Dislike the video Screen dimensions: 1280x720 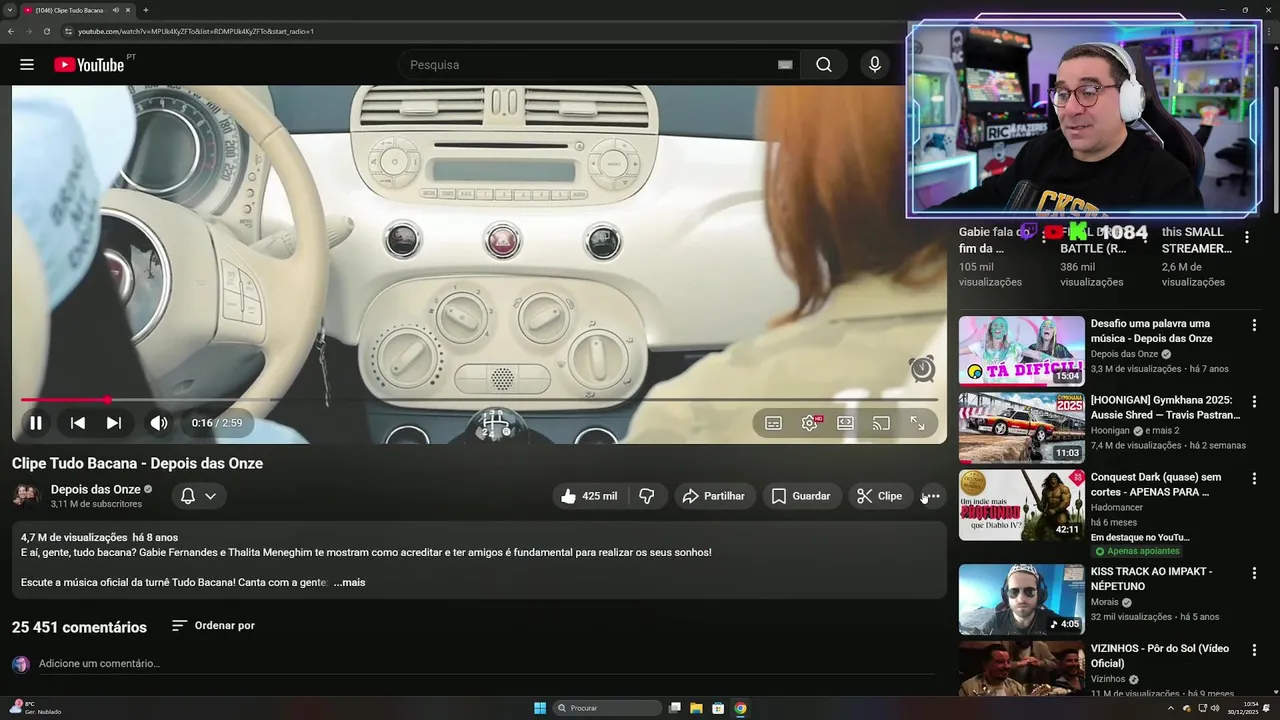(647, 496)
